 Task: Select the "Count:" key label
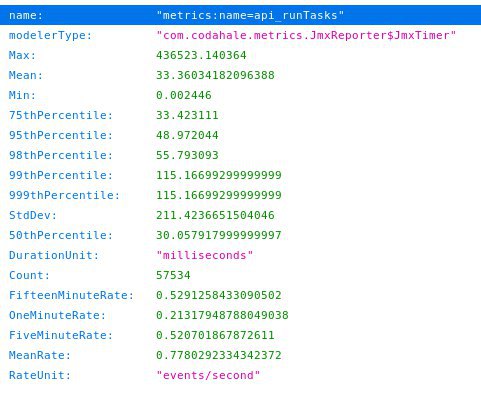(x=29, y=275)
